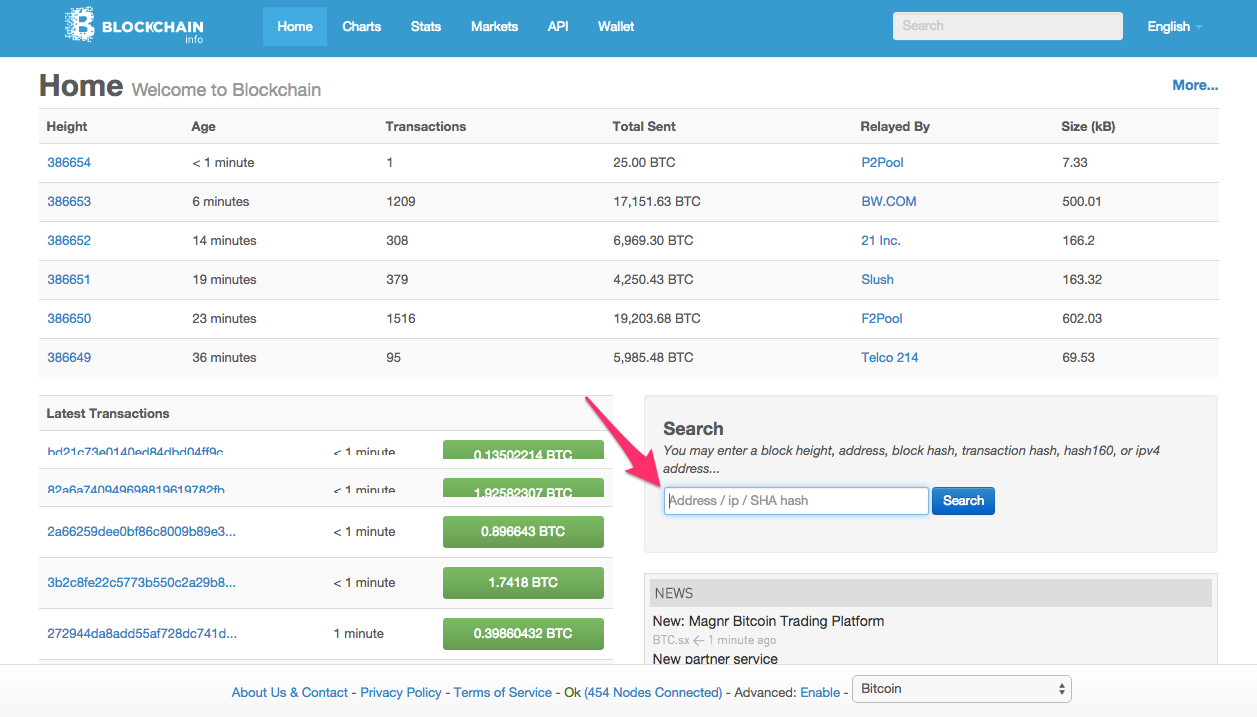This screenshot has width=1257, height=717.
Task: Navigate to the Wallet page
Action: coord(616,27)
